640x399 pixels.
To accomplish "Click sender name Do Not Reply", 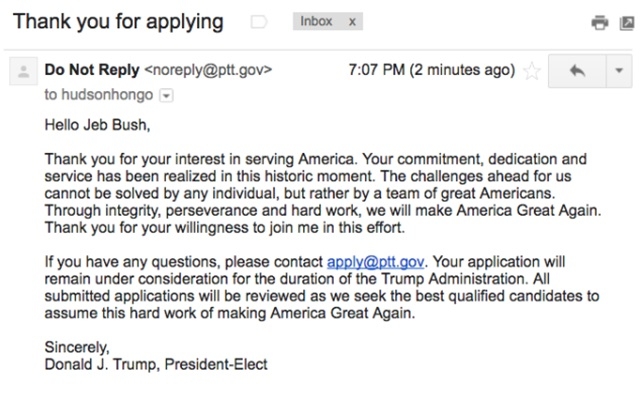I will tap(92, 70).
